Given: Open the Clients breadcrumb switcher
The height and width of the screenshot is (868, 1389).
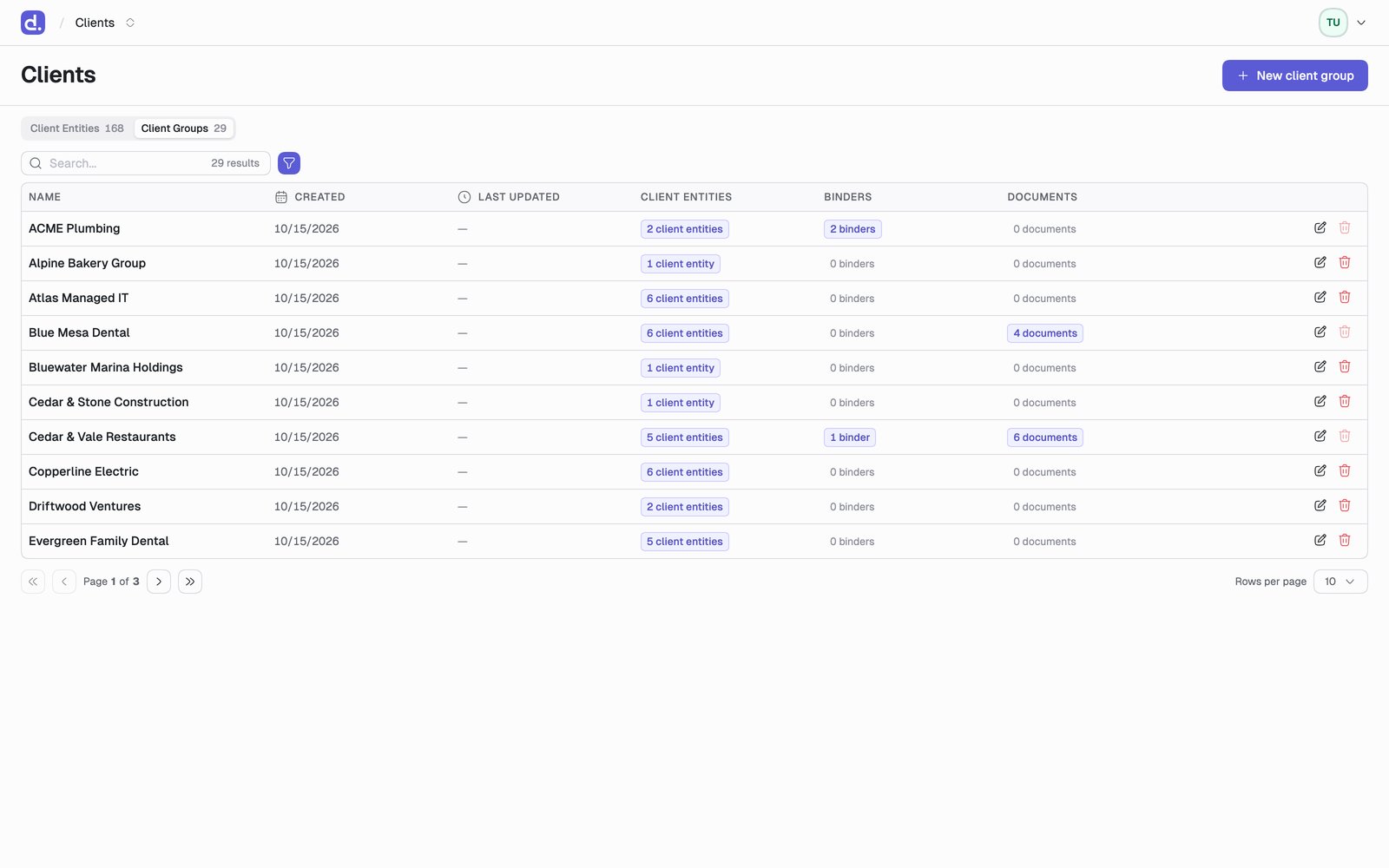Looking at the screenshot, I should tap(130, 23).
